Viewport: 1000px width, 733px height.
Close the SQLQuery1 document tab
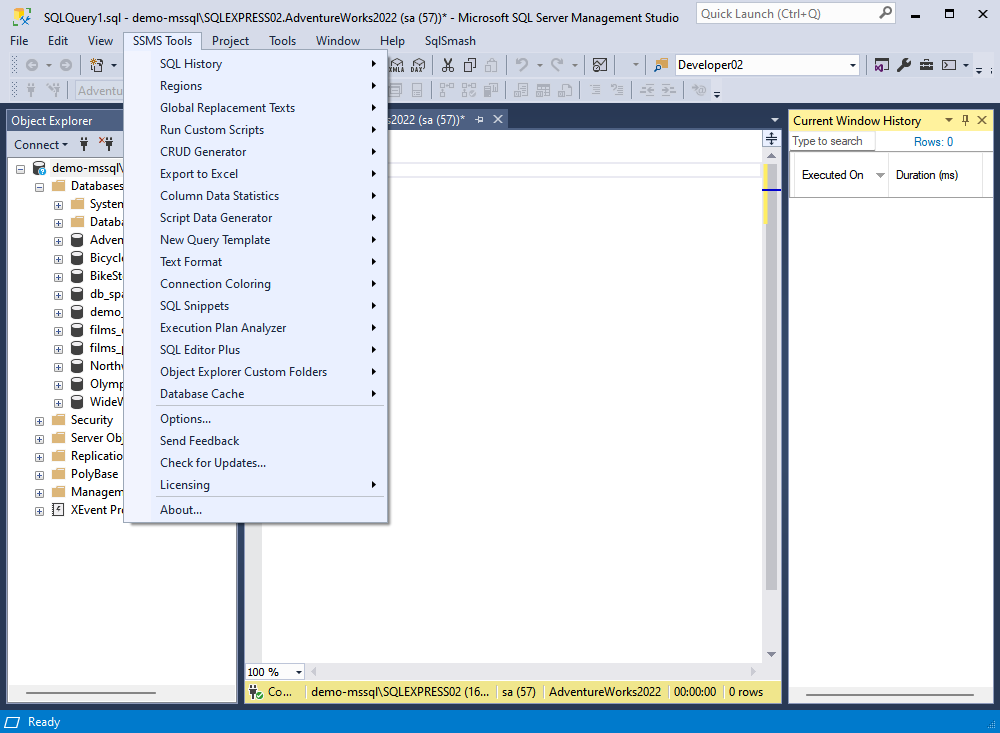coord(498,119)
